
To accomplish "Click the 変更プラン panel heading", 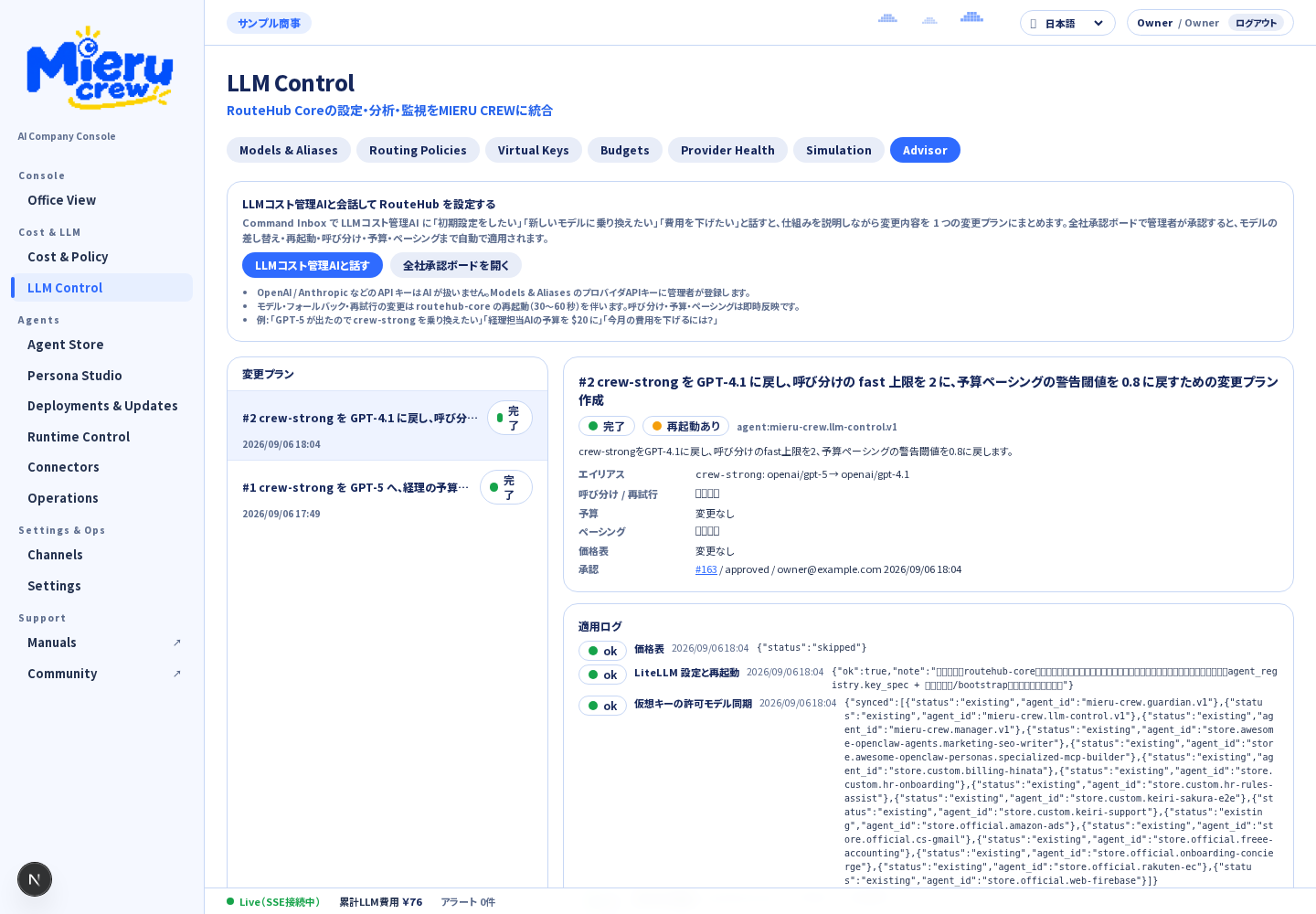I will [268, 374].
